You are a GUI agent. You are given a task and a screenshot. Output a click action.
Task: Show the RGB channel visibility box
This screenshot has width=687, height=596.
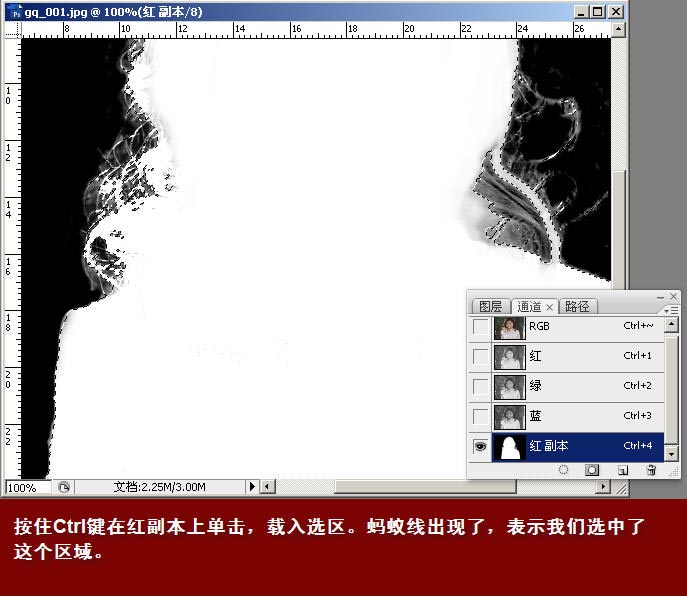pyautogui.click(x=480, y=327)
